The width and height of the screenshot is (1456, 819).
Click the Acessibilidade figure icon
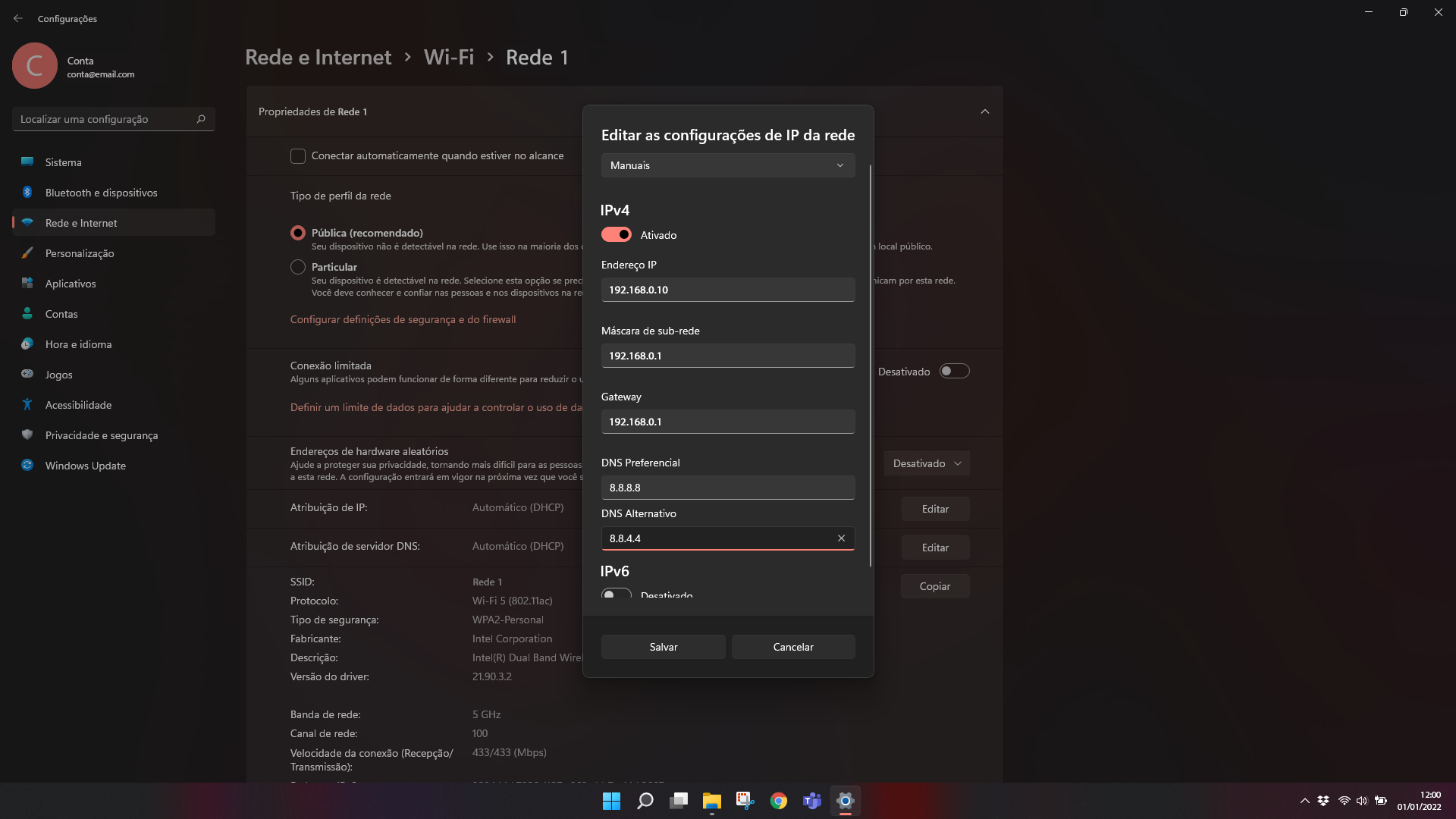[27, 404]
